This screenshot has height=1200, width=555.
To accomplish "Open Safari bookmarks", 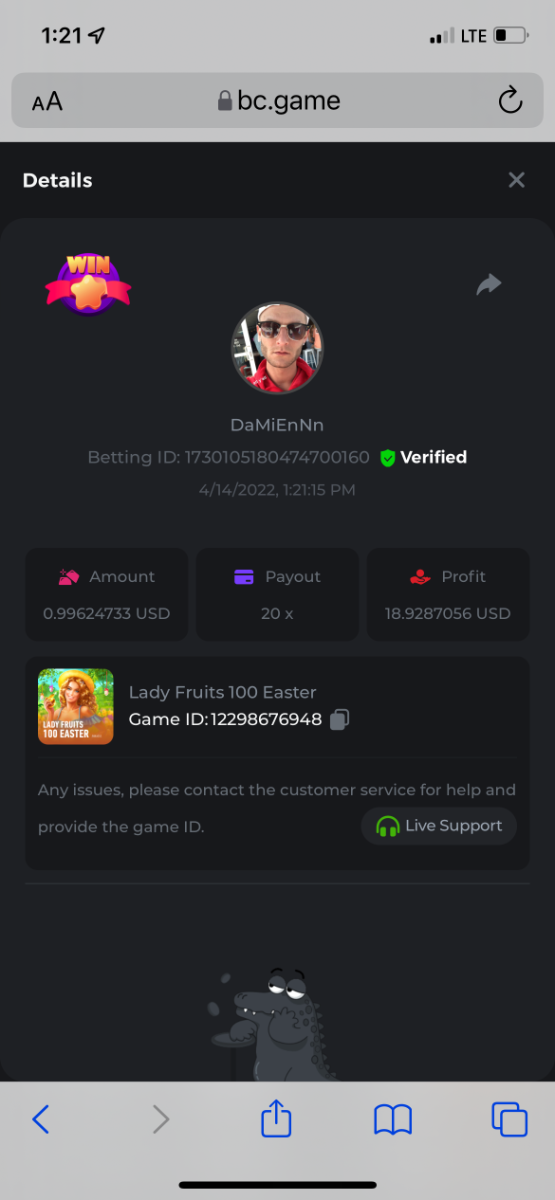I will point(393,1119).
